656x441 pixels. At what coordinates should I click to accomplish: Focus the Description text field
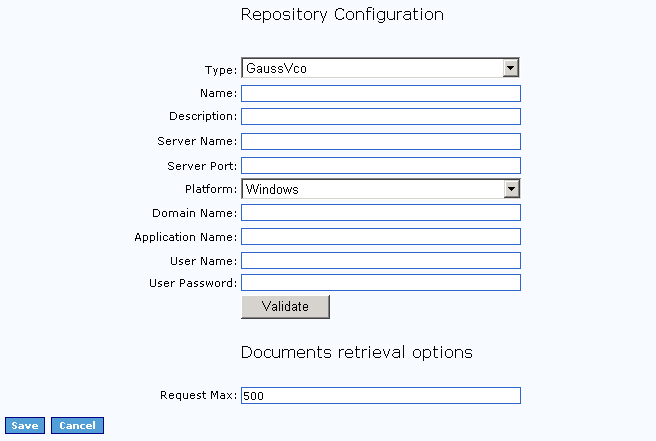click(x=381, y=116)
